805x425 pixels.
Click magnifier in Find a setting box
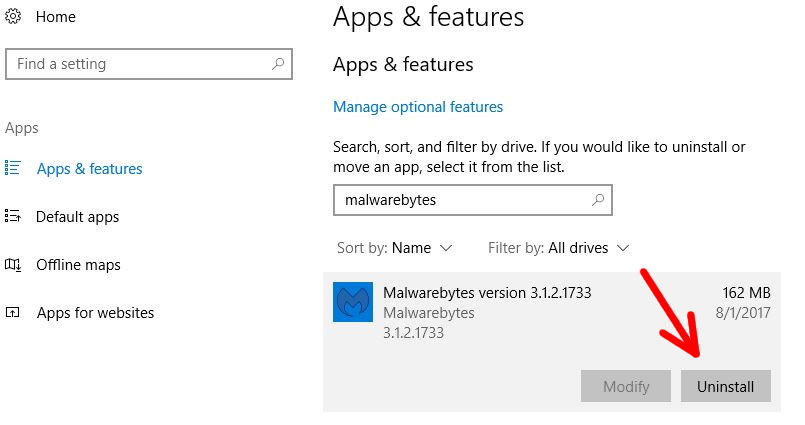tap(278, 64)
